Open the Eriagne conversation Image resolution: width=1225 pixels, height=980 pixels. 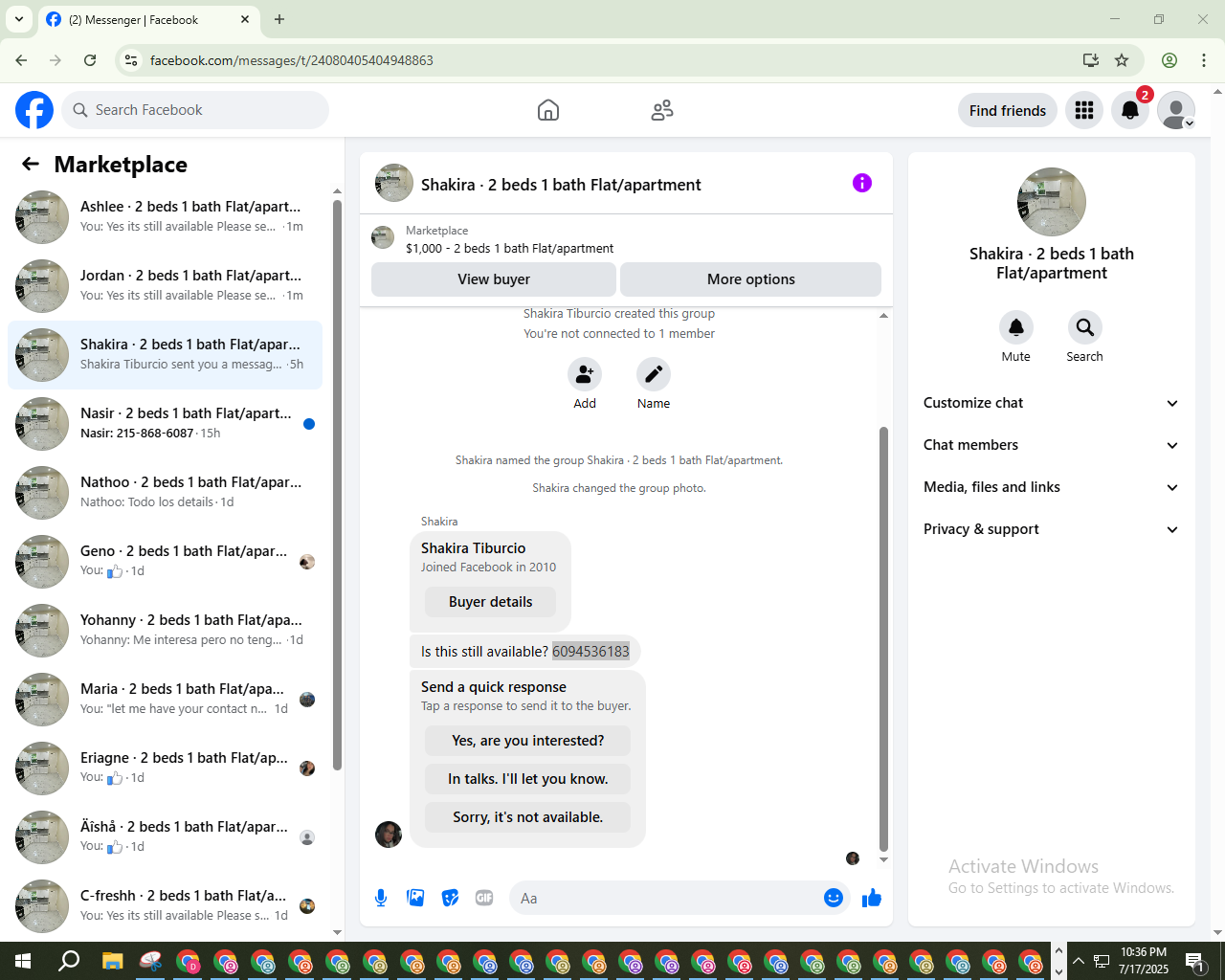pos(165,768)
